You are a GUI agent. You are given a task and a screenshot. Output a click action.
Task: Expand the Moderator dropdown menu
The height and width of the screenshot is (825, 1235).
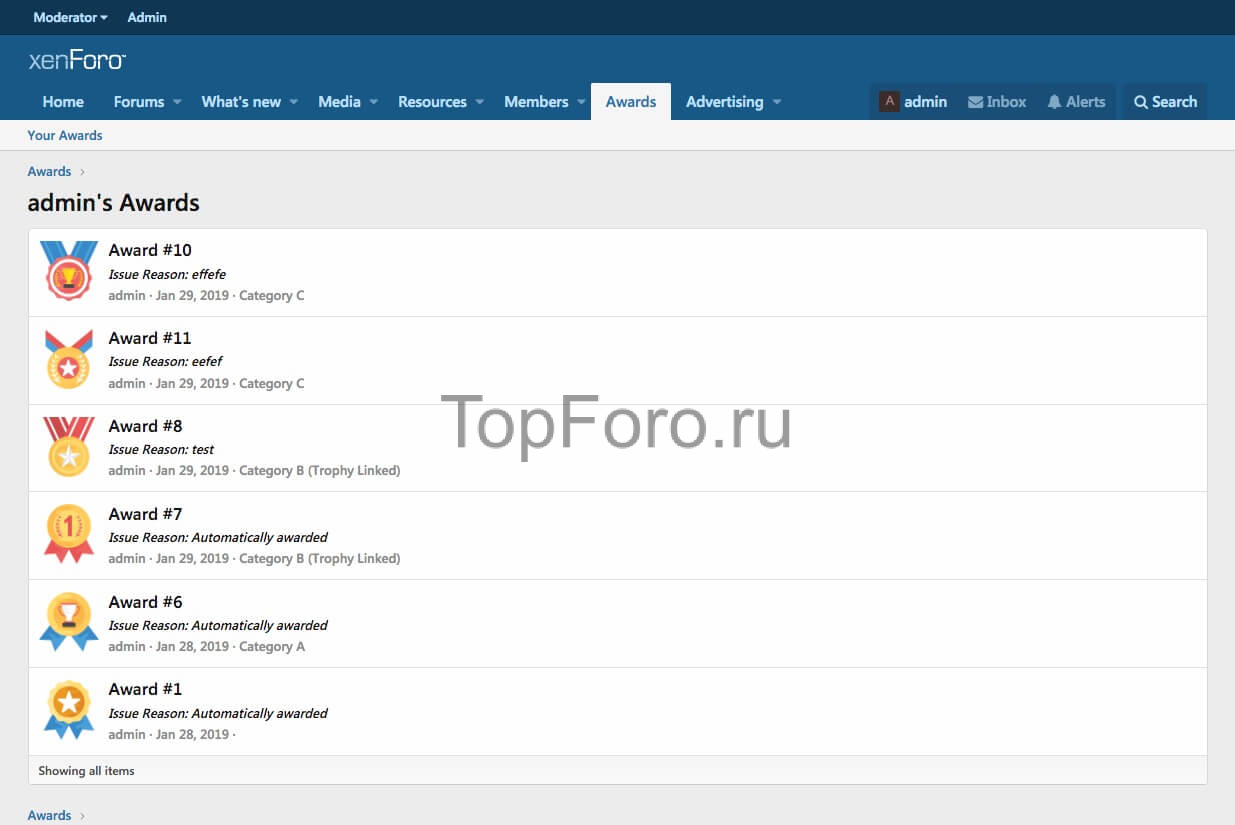pyautogui.click(x=70, y=17)
